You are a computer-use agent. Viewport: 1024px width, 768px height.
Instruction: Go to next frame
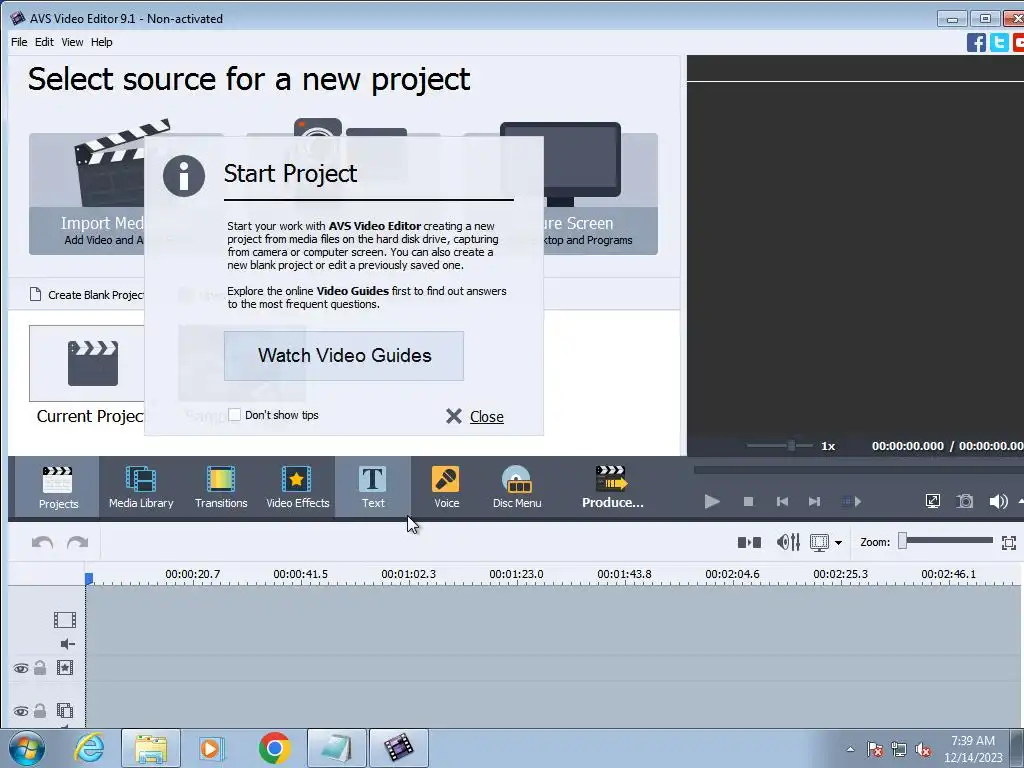(x=814, y=502)
